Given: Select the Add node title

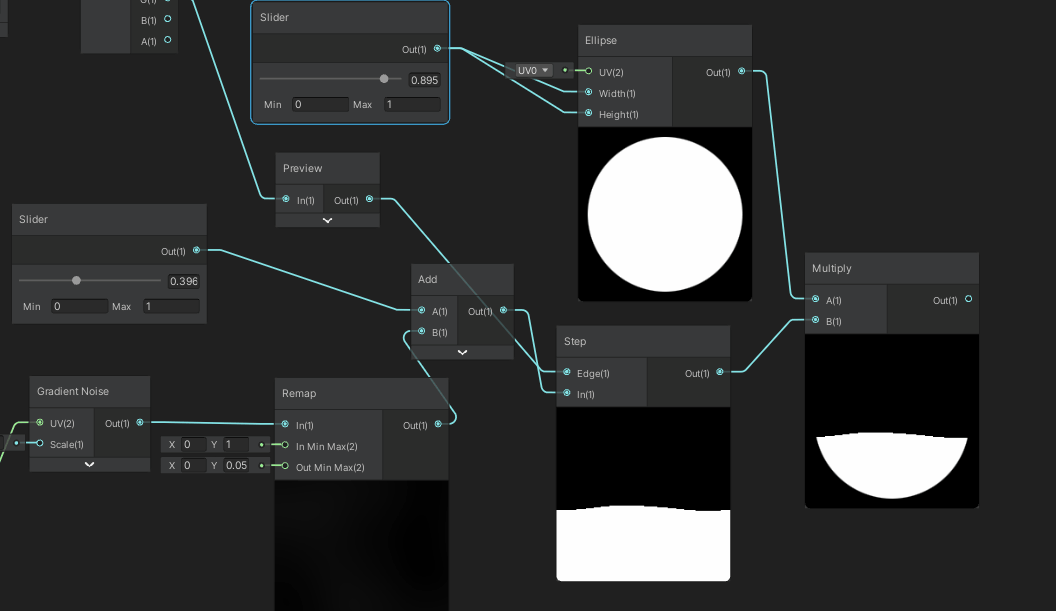Looking at the screenshot, I should coord(428,280).
